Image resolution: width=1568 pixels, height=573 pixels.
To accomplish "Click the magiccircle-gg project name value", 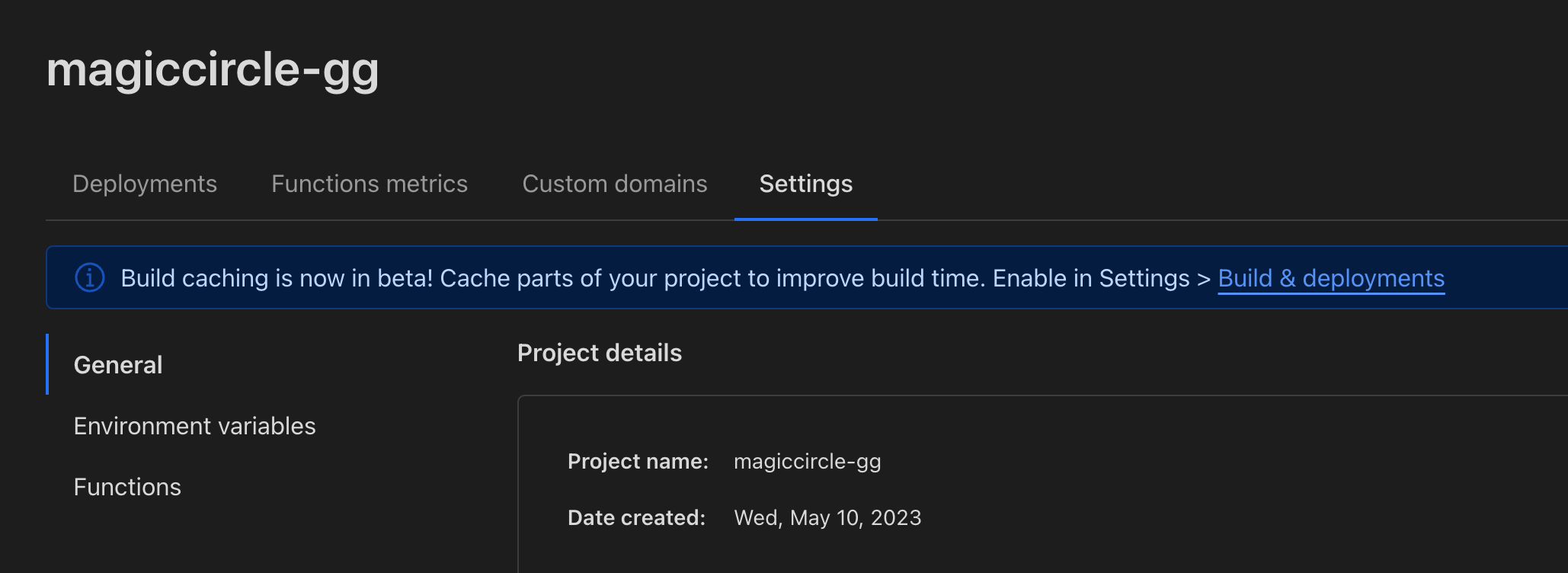I will (x=807, y=461).
